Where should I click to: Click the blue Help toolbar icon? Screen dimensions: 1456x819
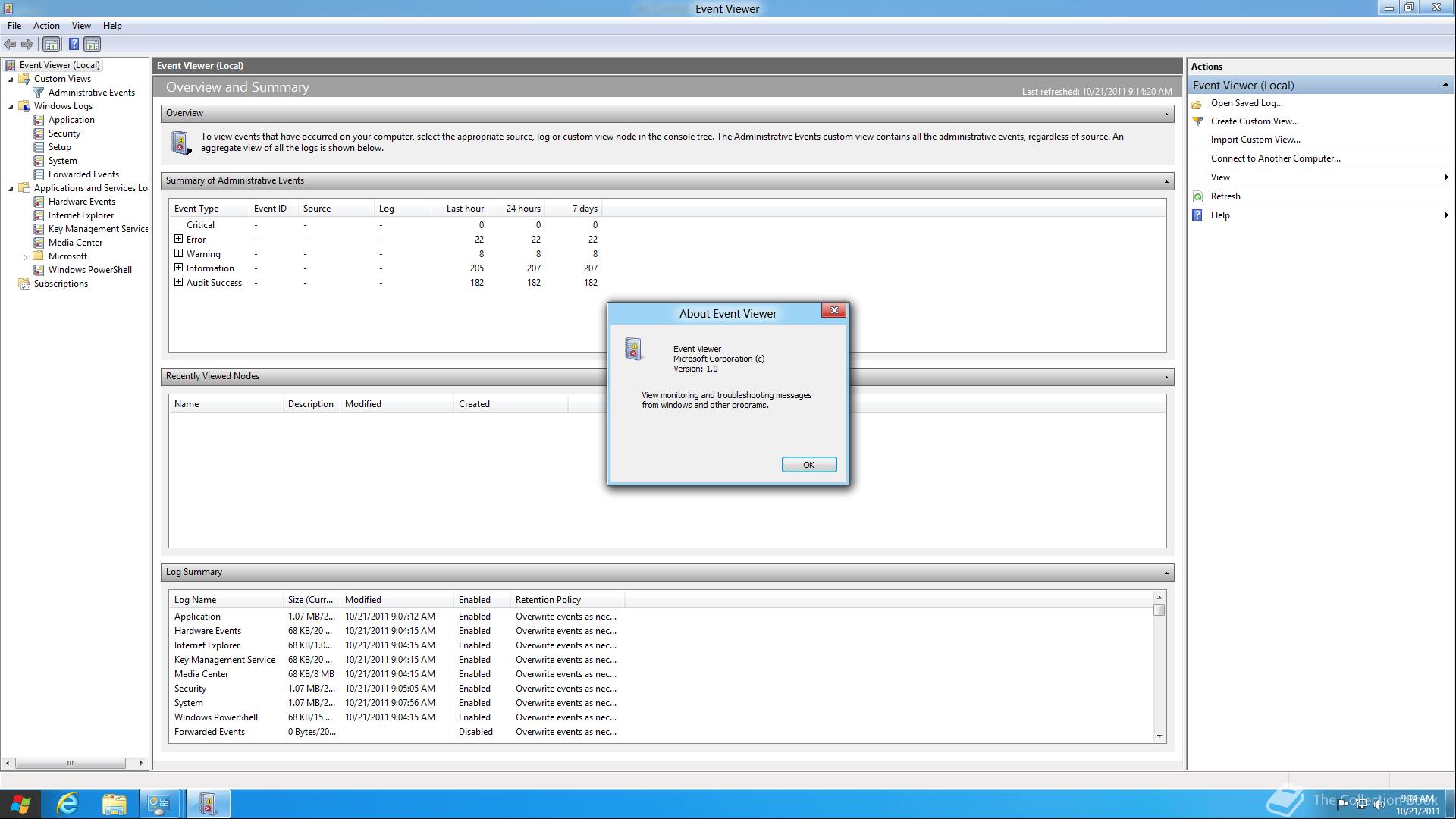point(74,44)
